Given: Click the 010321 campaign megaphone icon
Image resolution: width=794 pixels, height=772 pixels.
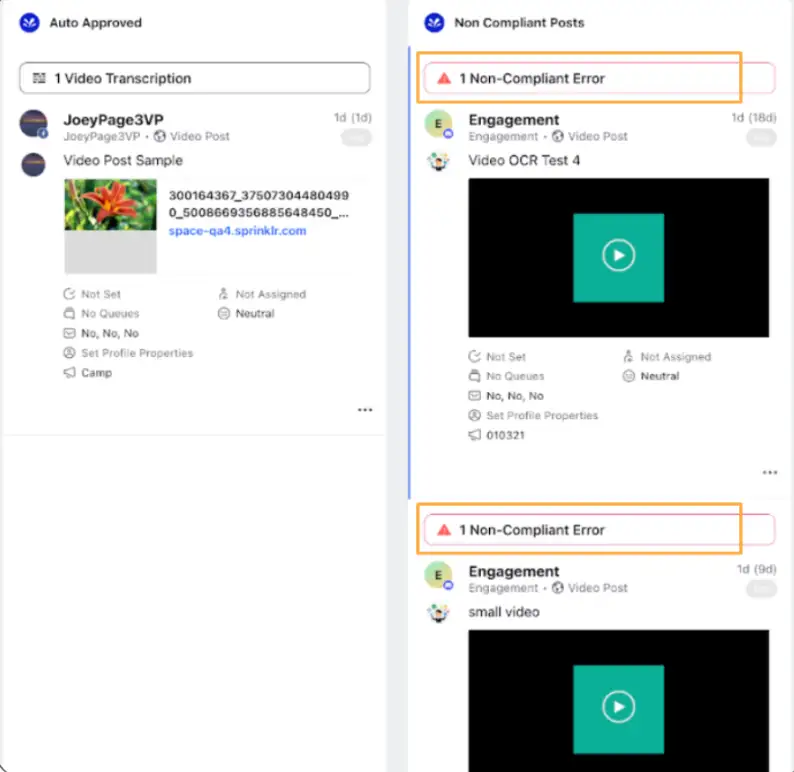Looking at the screenshot, I should [x=474, y=435].
